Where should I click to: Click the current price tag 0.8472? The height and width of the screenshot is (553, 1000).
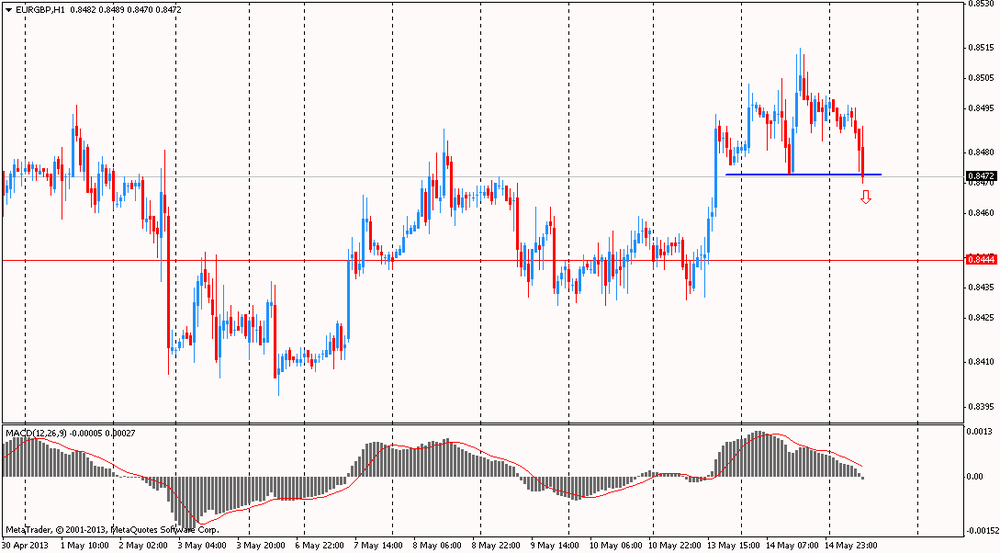pyautogui.click(x=981, y=175)
